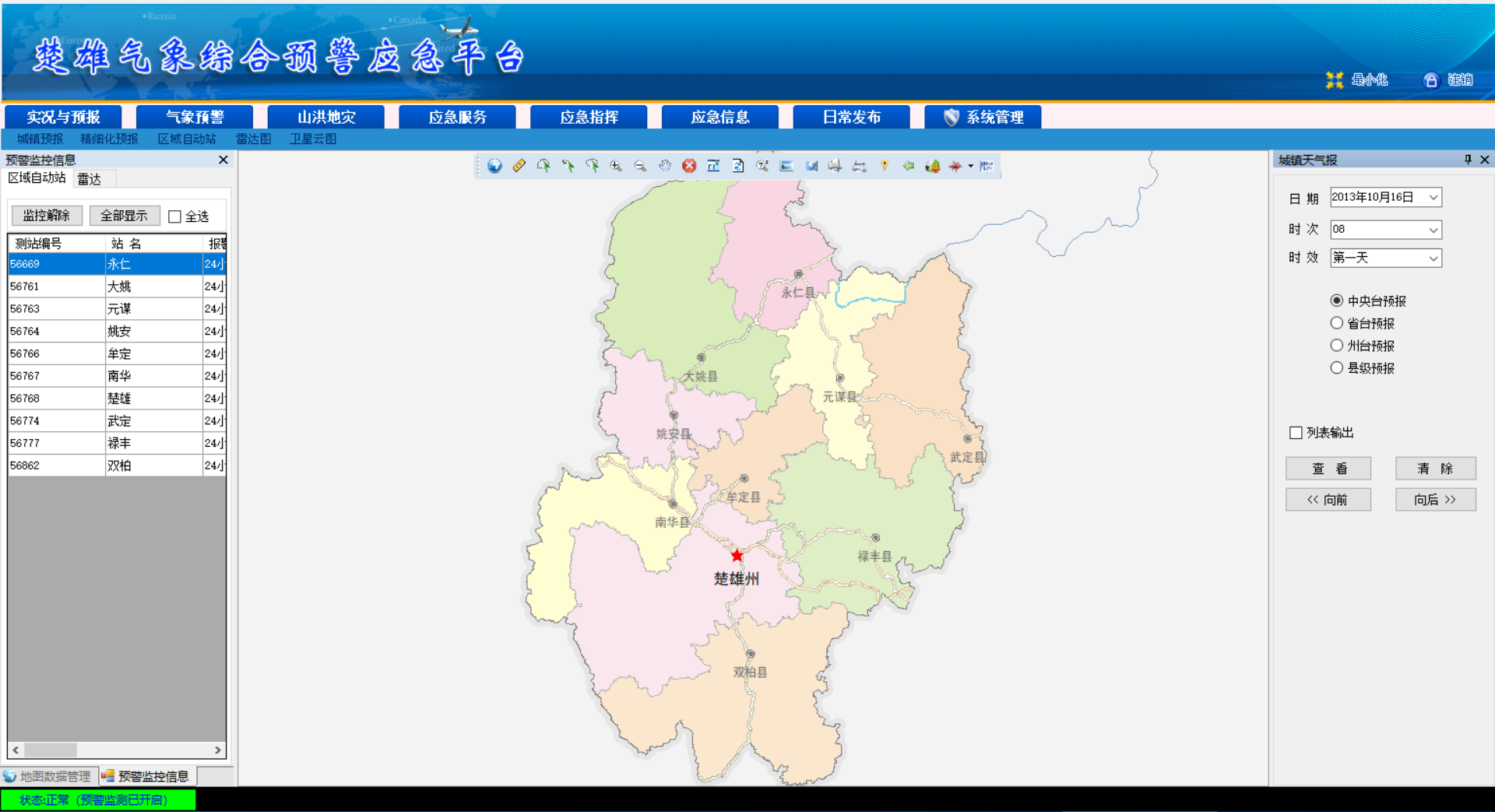Select the ruler measure tool
The width and height of the screenshot is (1495, 812).
point(519,166)
